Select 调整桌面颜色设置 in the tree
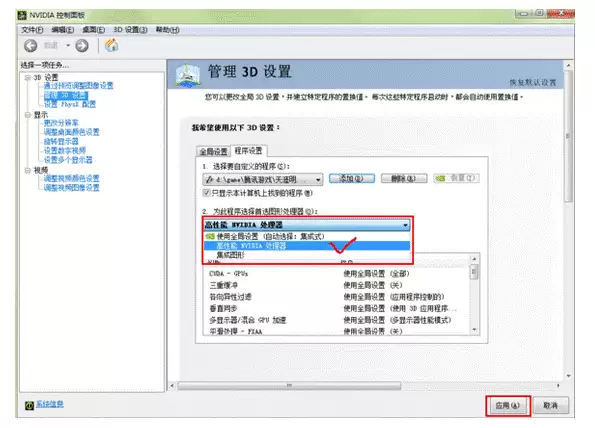The image size is (595, 428). [71, 132]
